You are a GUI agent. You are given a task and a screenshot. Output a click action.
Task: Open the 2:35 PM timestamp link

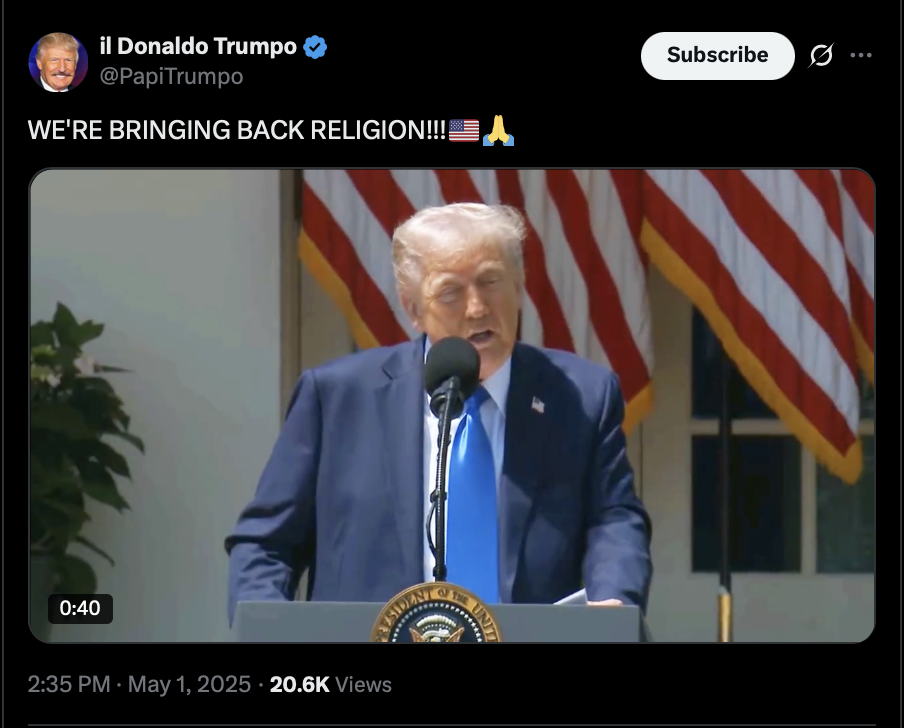click(69, 684)
